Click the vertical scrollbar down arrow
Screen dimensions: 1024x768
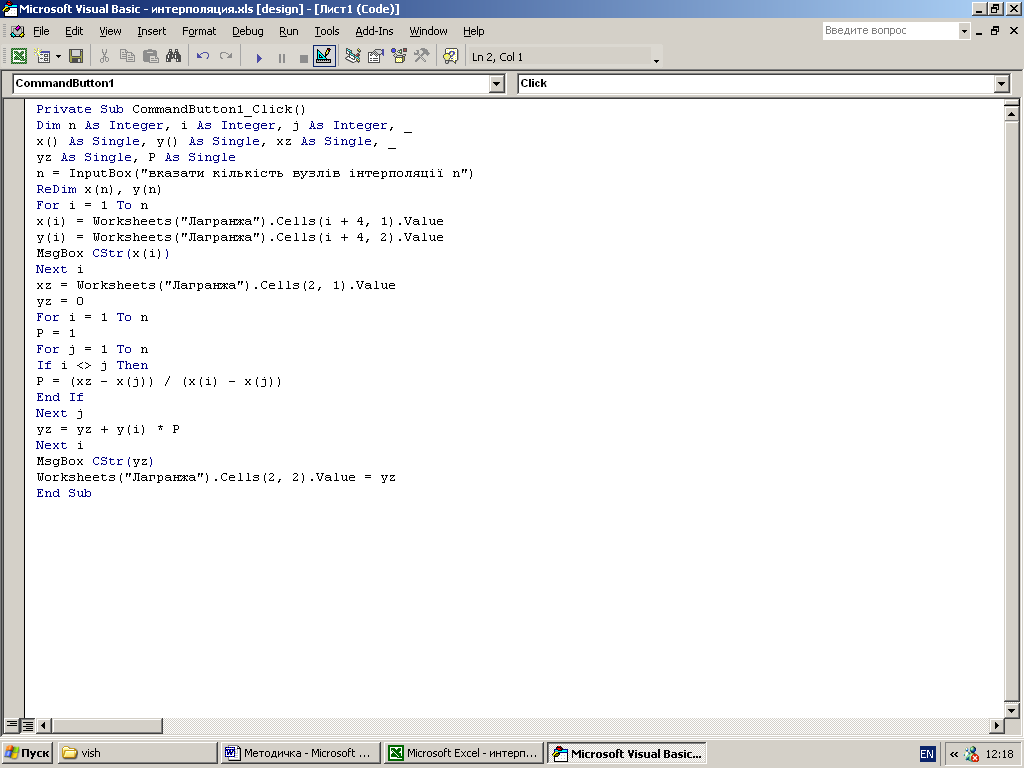1011,710
